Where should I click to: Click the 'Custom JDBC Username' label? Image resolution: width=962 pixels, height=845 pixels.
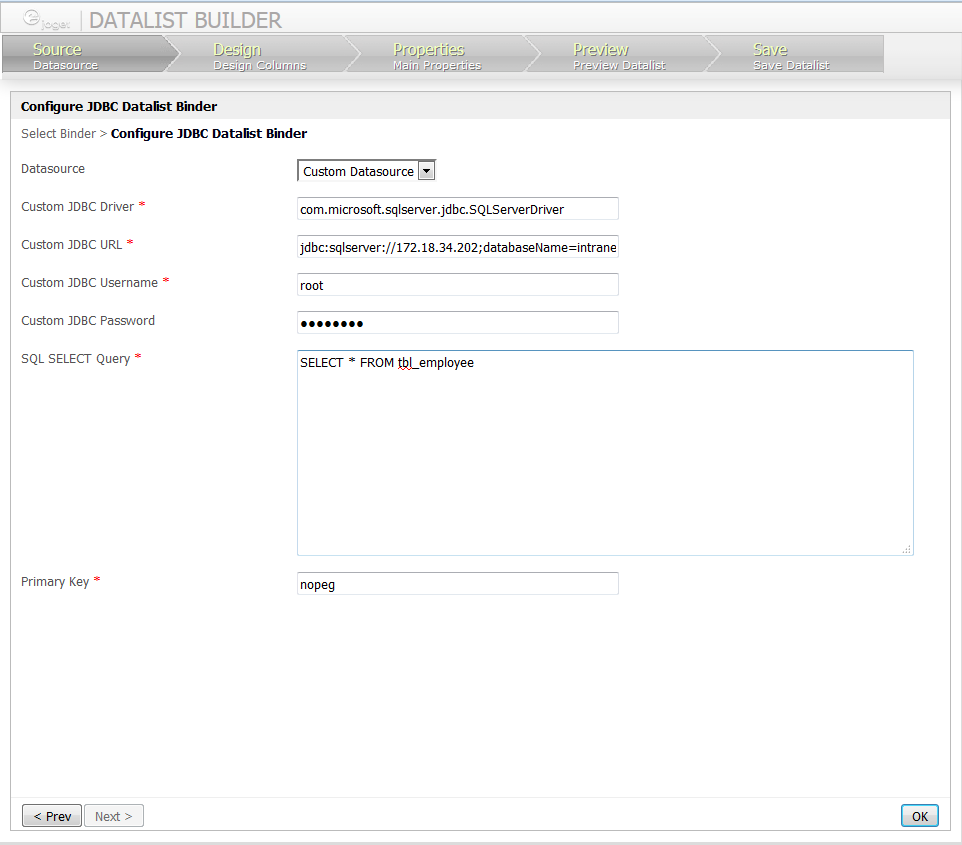(89, 283)
